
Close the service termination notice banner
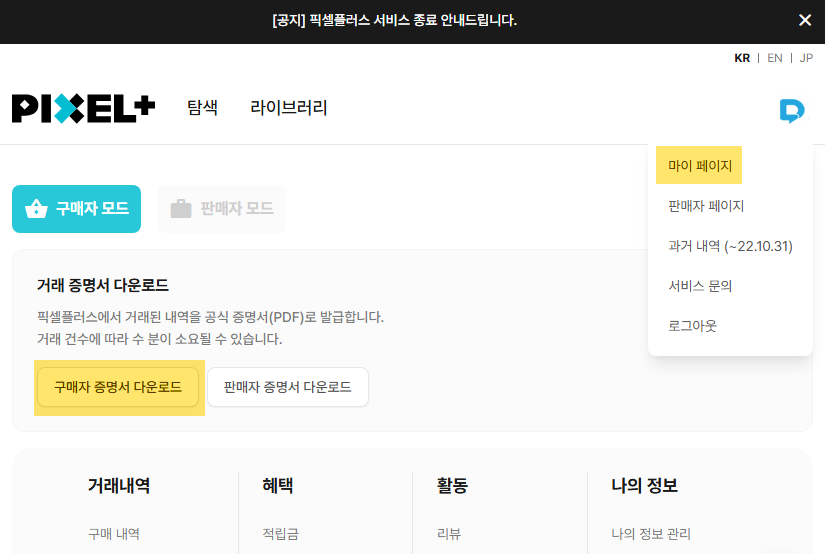pyautogui.click(x=804, y=21)
